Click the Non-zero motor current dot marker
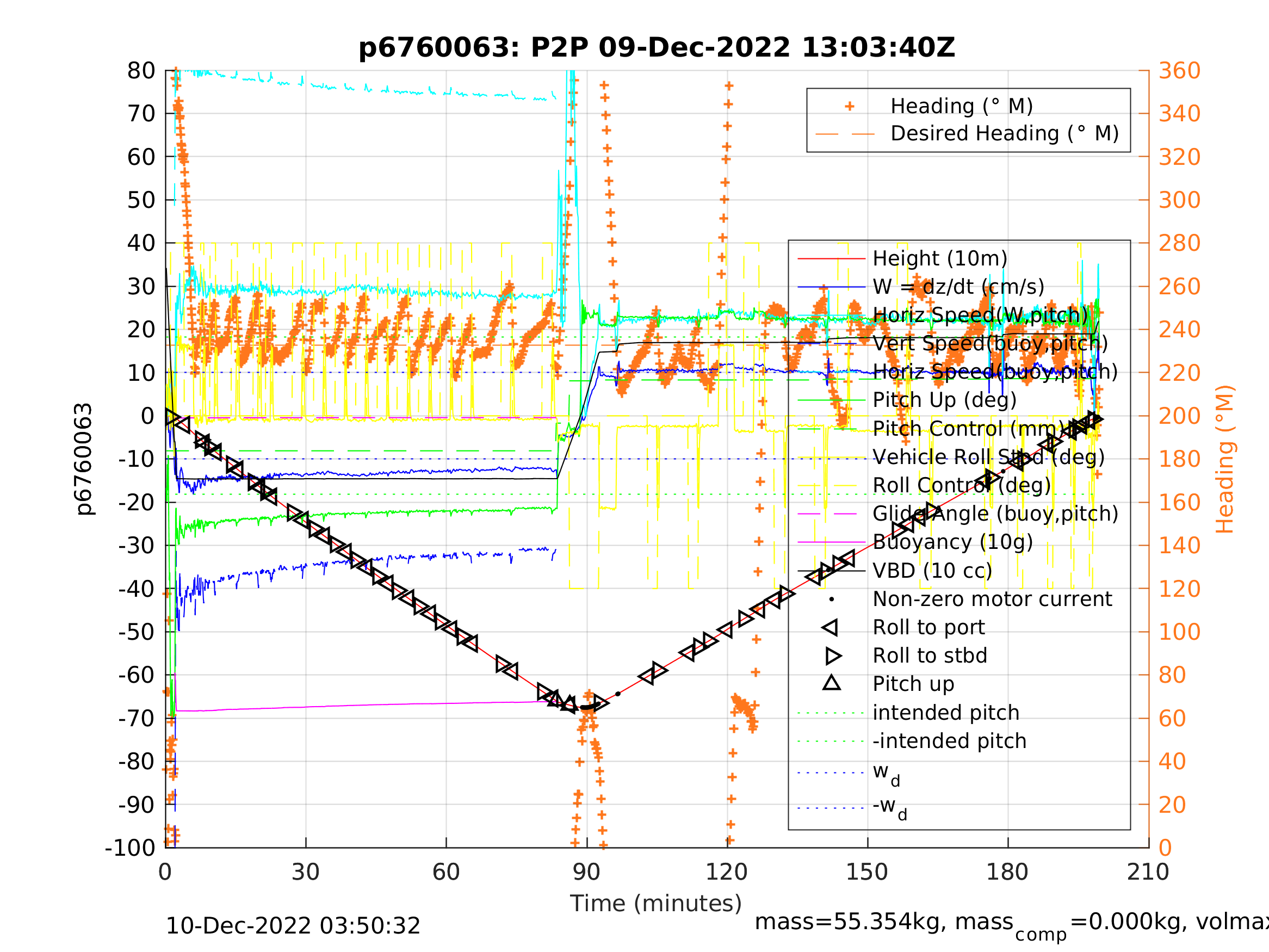Viewport: 1269px width, 952px height. coord(832,599)
